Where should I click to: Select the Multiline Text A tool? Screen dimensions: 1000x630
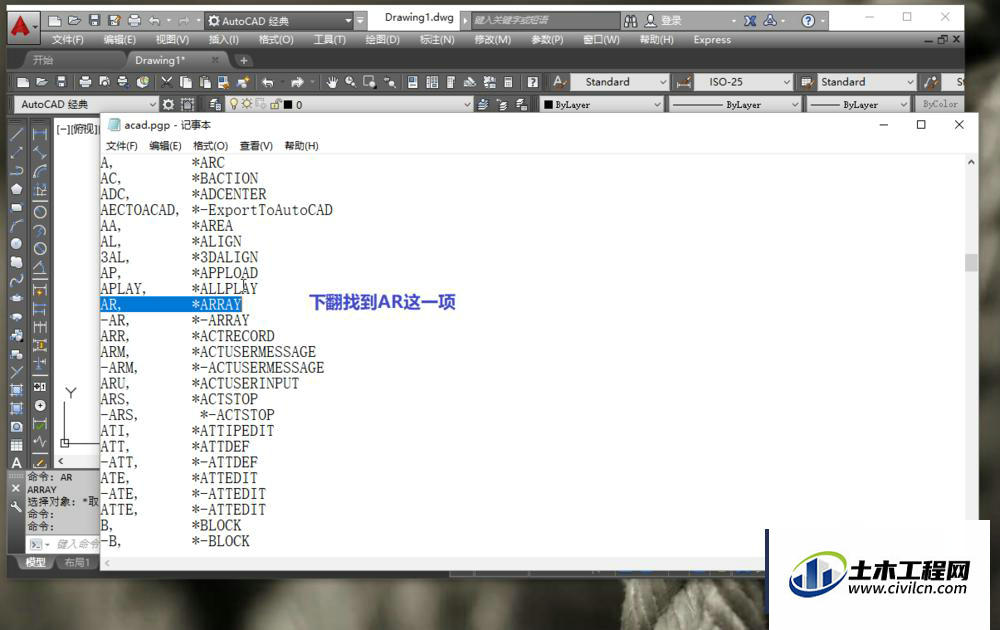(17, 463)
